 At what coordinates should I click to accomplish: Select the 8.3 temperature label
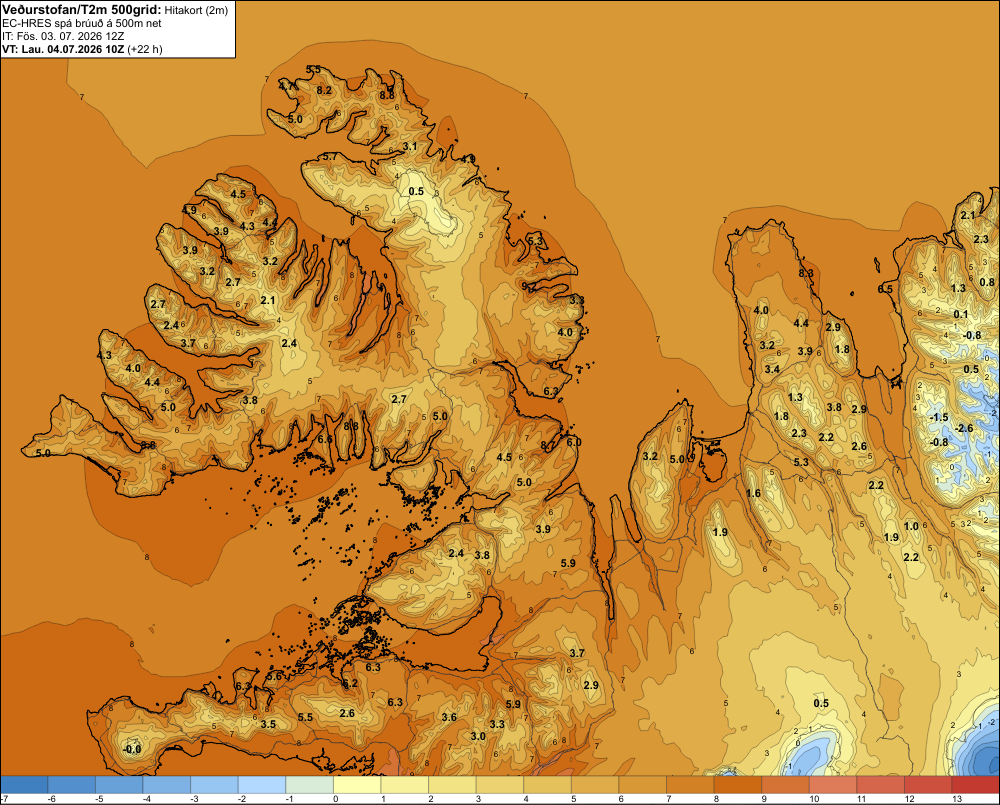tap(805, 273)
